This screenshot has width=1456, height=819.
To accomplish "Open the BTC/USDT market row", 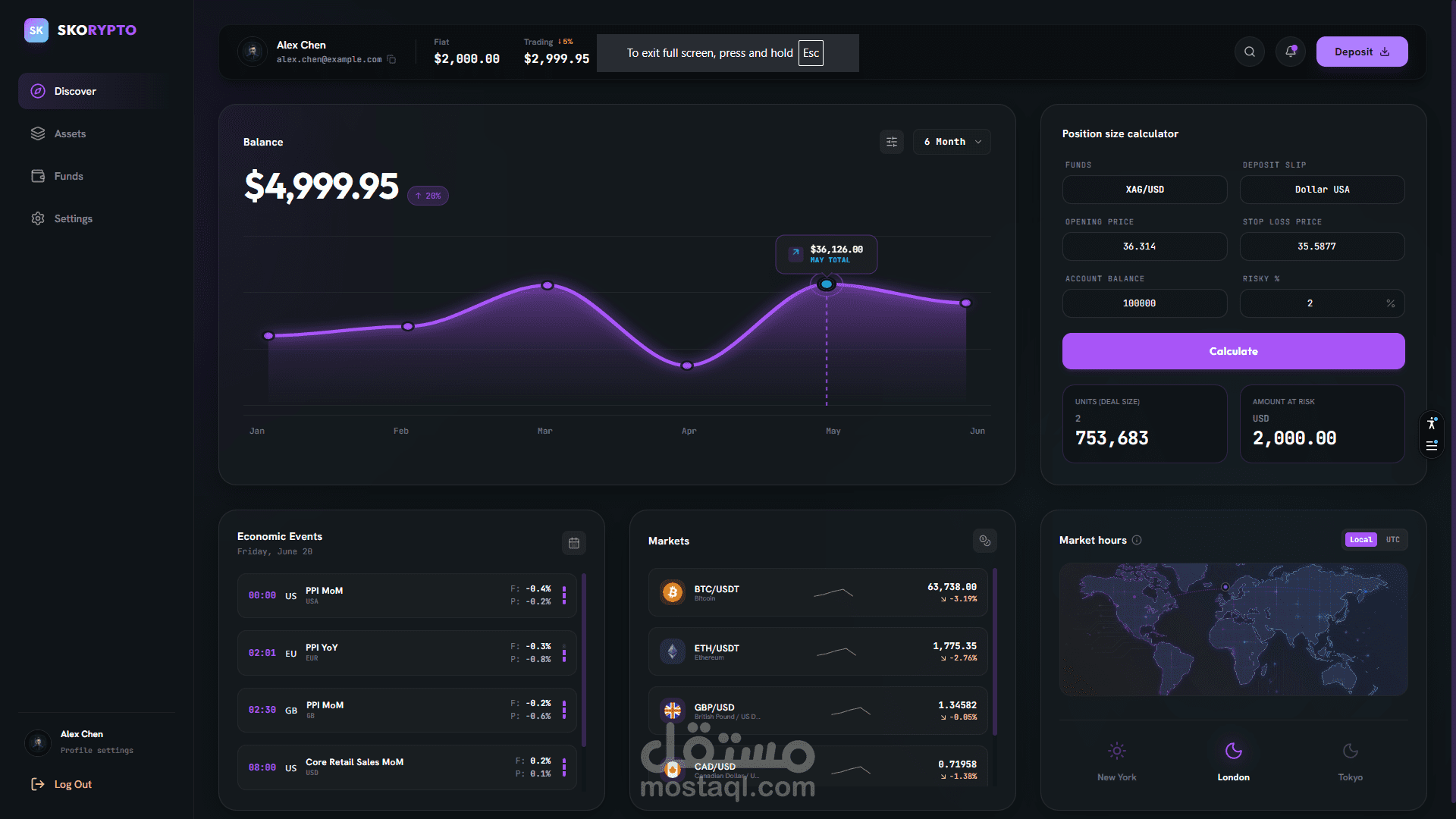I will [818, 592].
